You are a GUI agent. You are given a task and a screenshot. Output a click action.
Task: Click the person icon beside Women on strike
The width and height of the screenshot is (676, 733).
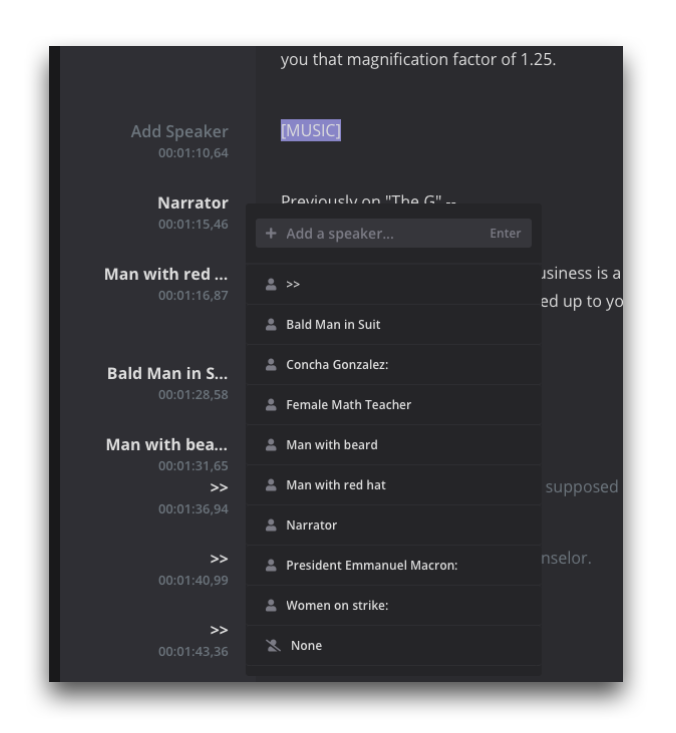pos(271,606)
